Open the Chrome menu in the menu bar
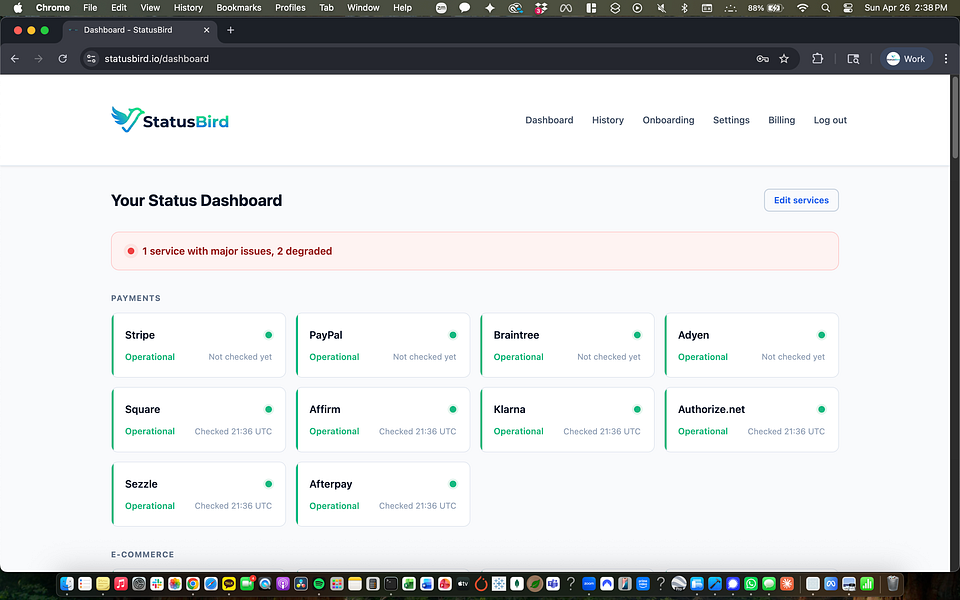The width and height of the screenshot is (960, 600). [x=53, y=8]
